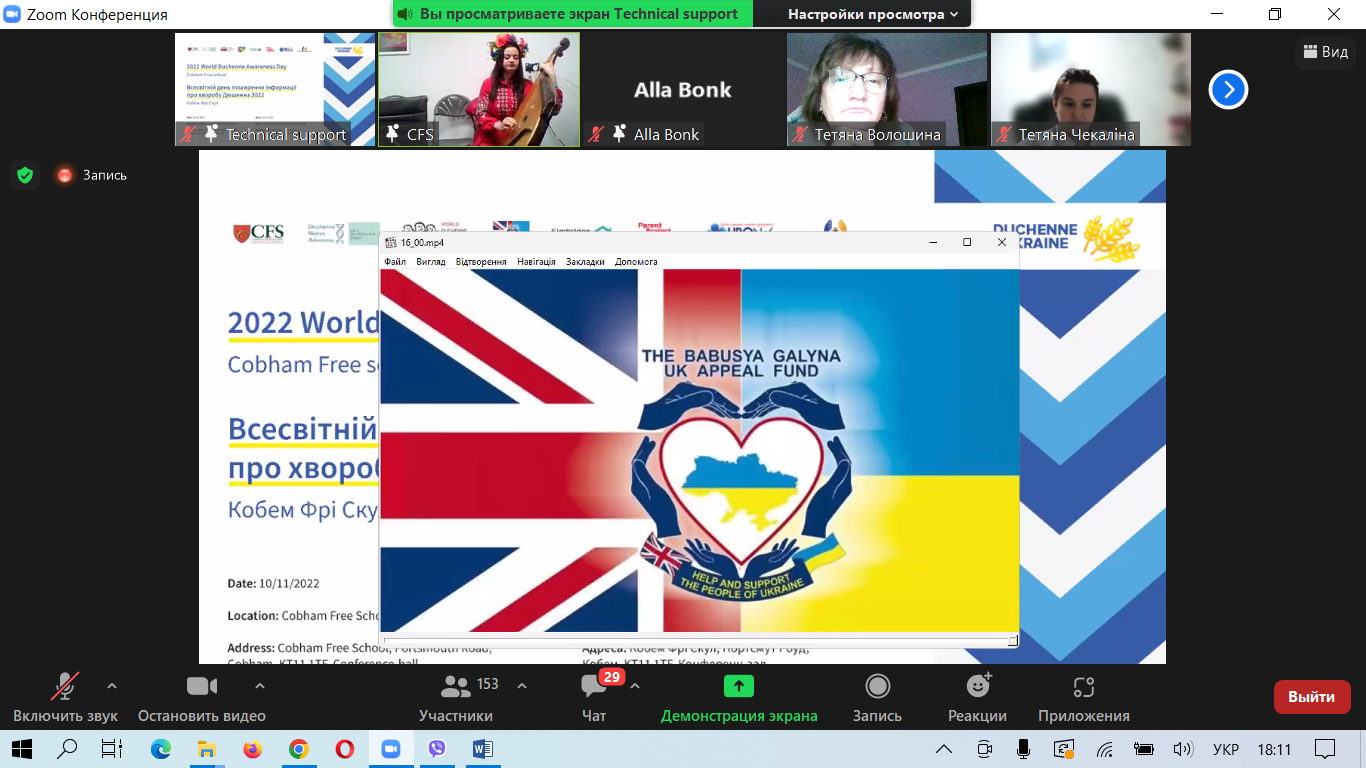Open the Чат chat panel
The width and height of the screenshot is (1366, 768).
tap(594, 699)
